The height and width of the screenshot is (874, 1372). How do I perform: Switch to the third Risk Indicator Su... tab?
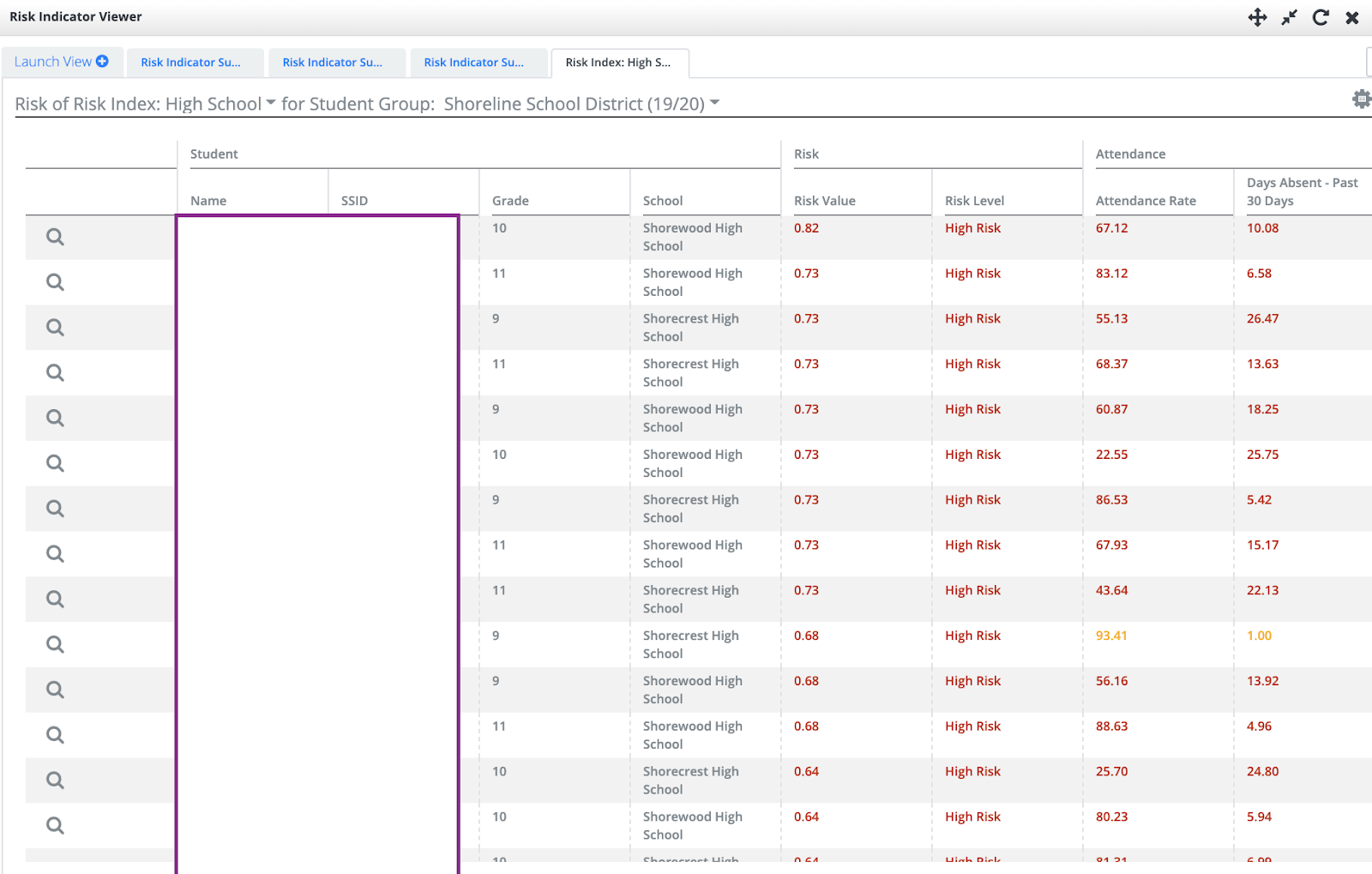pyautogui.click(x=478, y=62)
